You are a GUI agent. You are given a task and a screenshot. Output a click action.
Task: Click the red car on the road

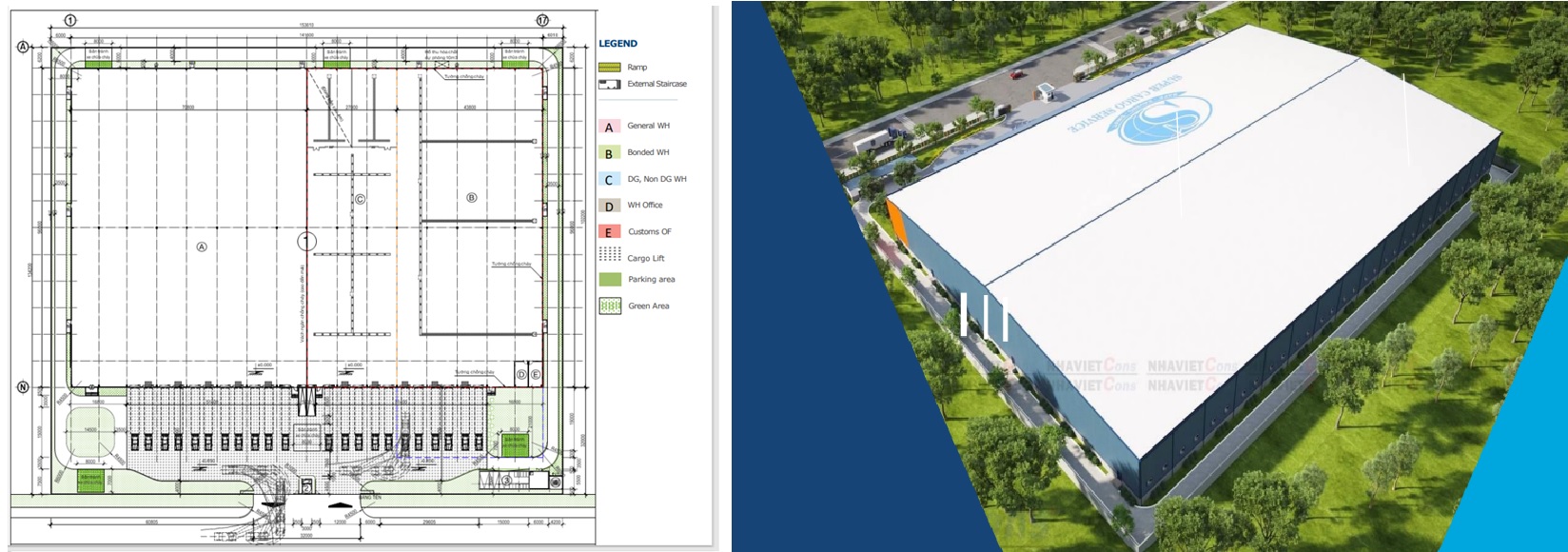pos(1017,73)
